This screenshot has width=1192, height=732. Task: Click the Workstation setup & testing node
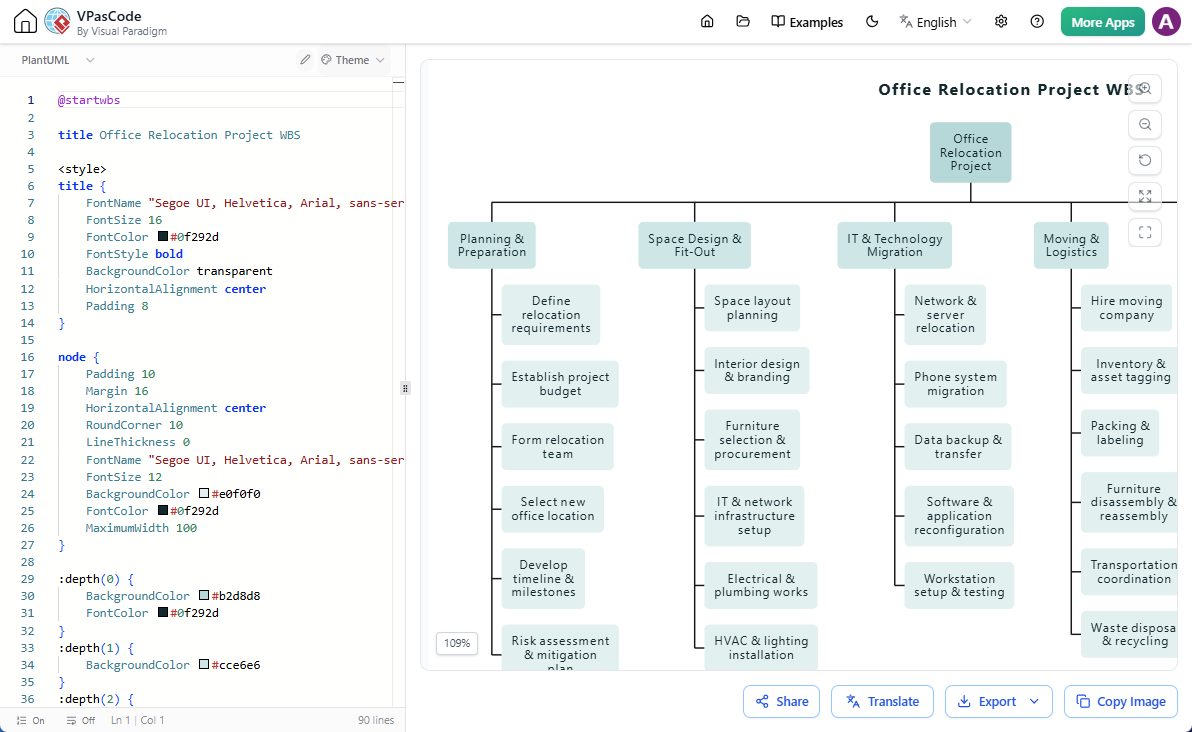pos(959,585)
